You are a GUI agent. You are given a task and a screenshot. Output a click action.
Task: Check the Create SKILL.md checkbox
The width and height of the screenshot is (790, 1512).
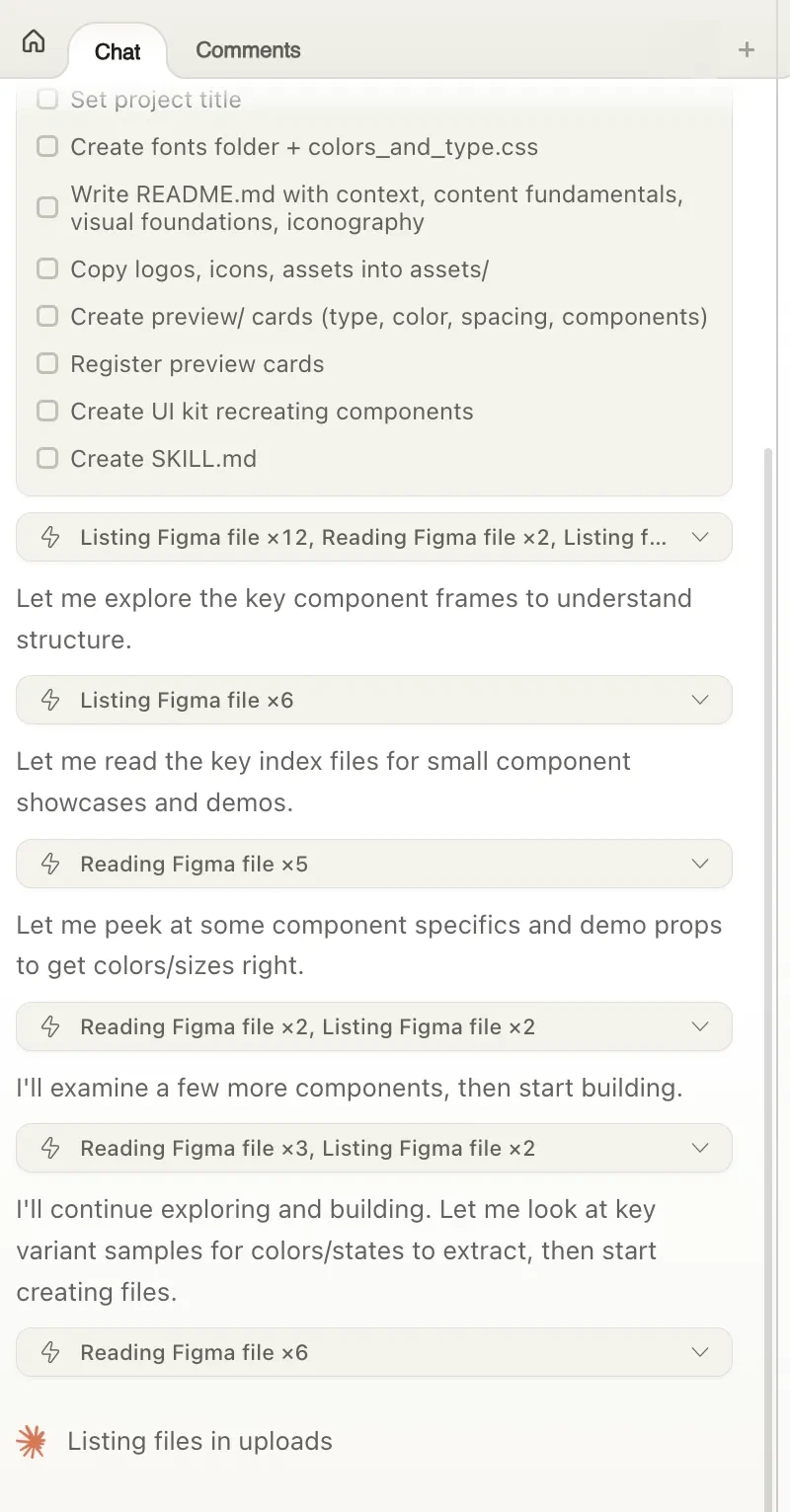click(47, 458)
